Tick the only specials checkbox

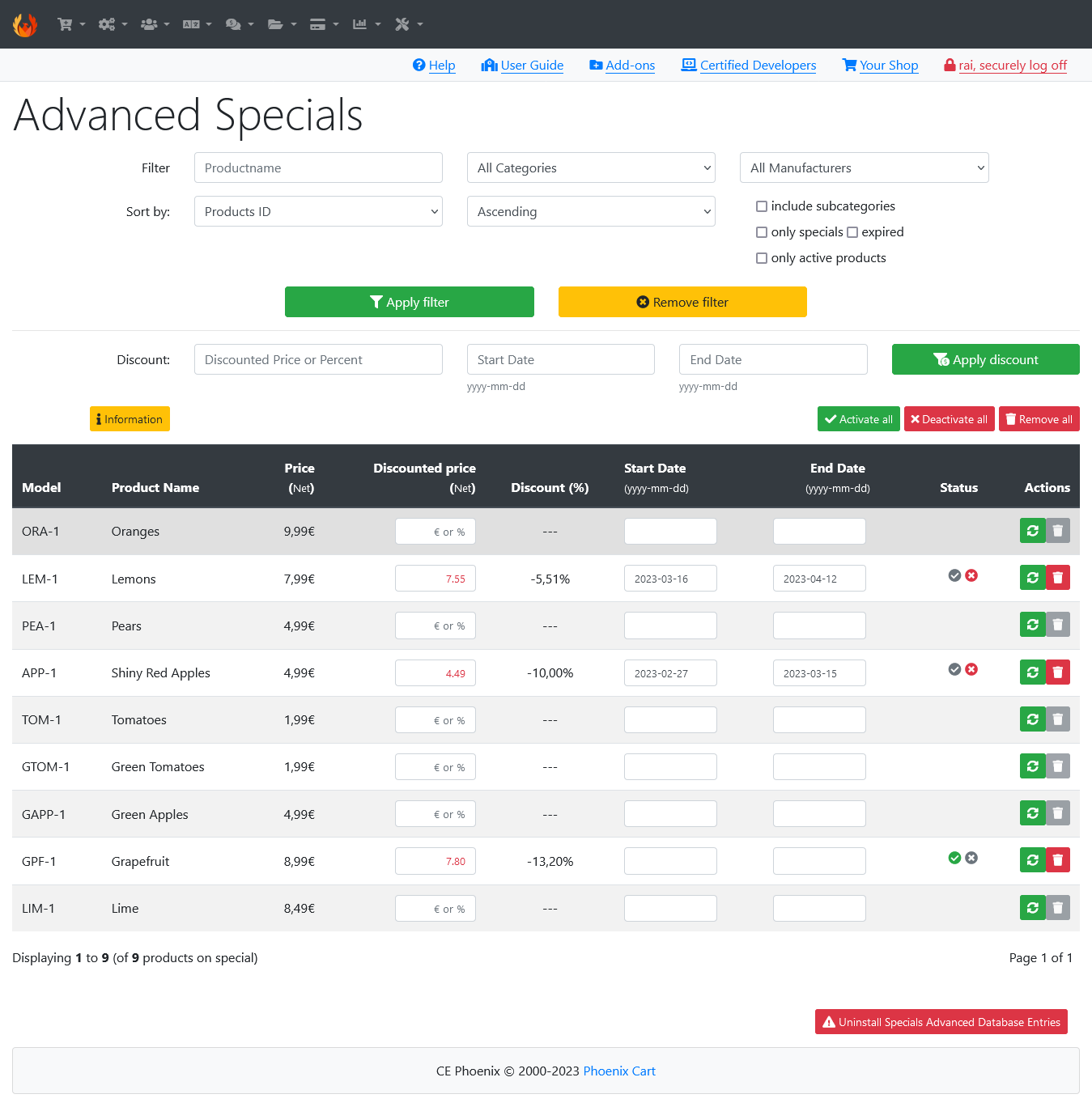(x=762, y=232)
